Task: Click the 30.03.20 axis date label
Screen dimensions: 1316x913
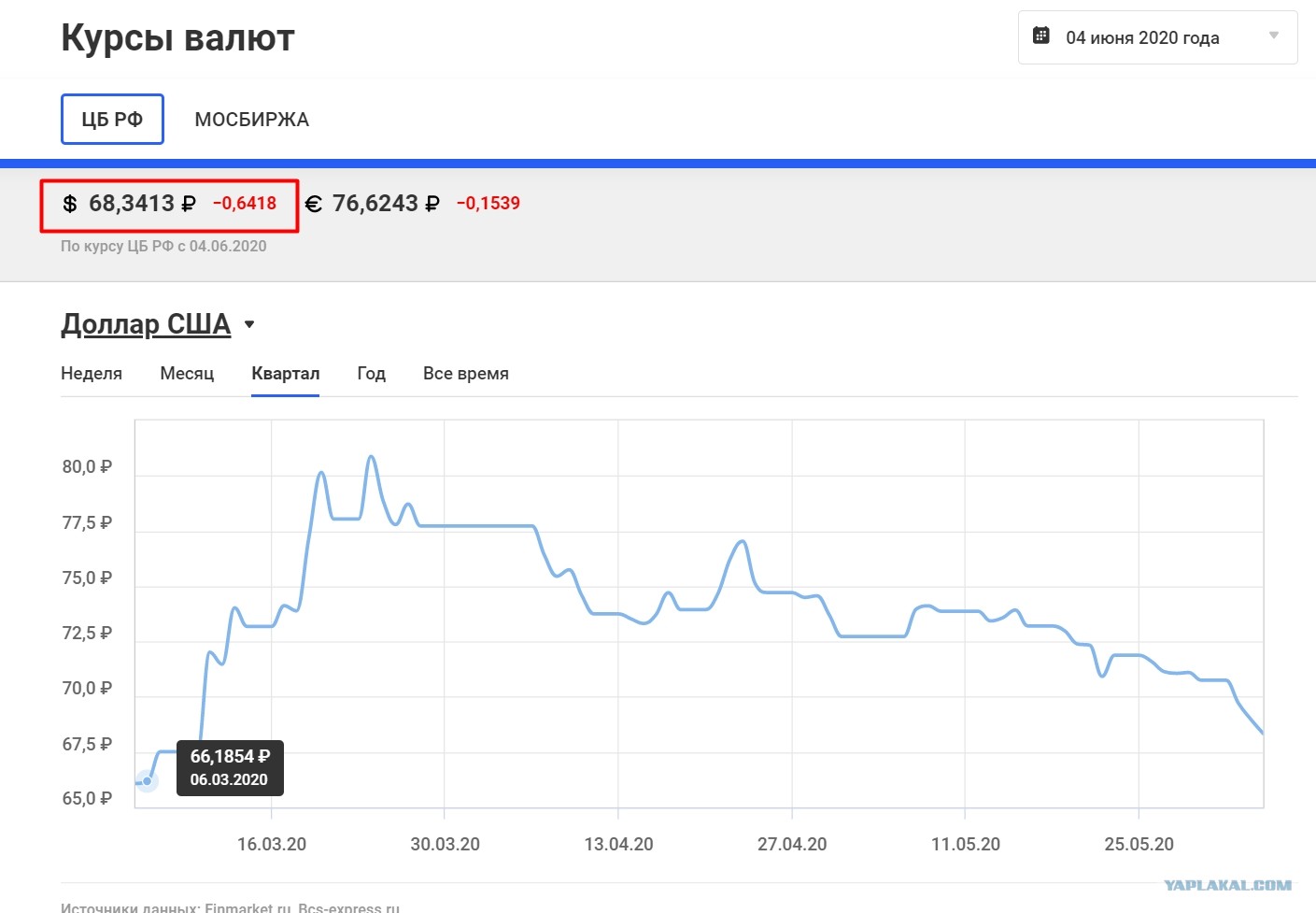Action: pyautogui.click(x=446, y=845)
